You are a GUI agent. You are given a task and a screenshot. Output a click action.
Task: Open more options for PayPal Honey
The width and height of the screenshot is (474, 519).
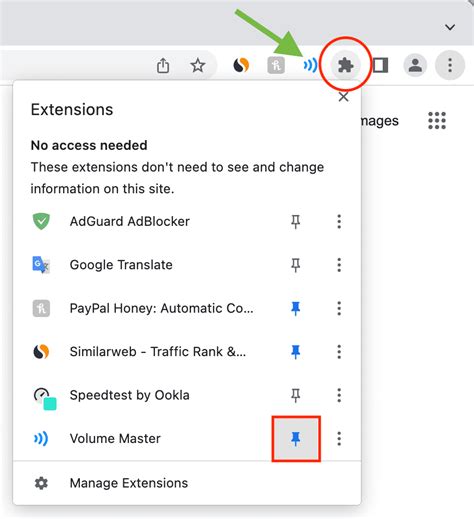[339, 309]
